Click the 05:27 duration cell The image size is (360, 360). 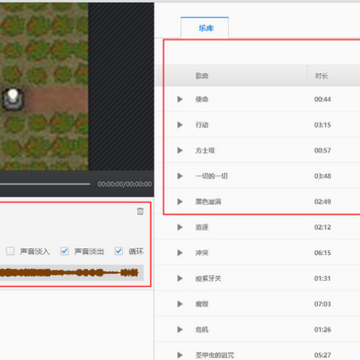coord(322,355)
